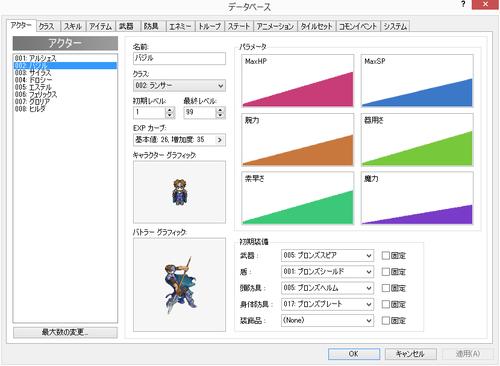Open the スキル tab
This screenshot has height=366, width=500.
point(73,26)
